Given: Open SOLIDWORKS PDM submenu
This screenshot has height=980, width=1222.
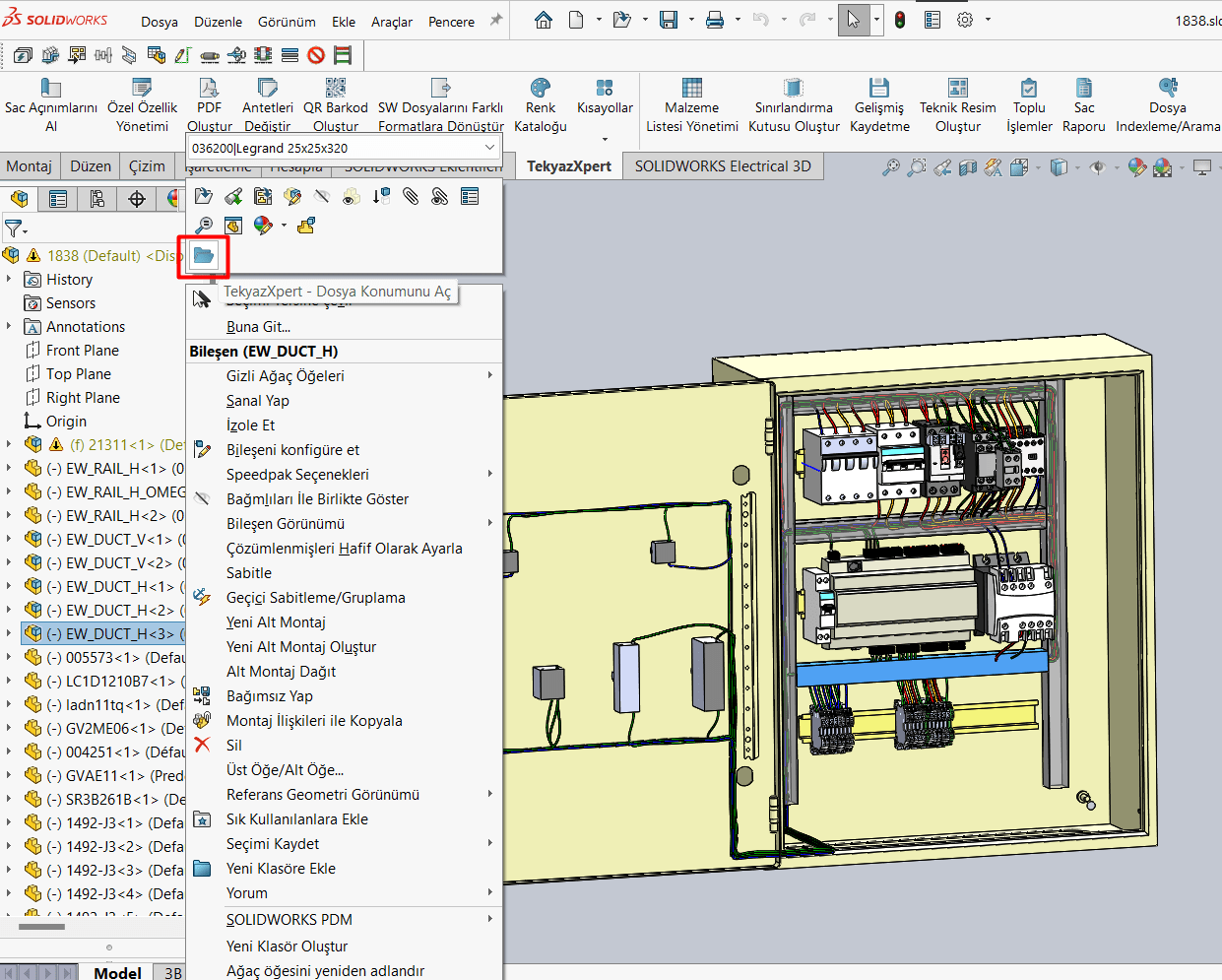Looking at the screenshot, I should 344,920.
